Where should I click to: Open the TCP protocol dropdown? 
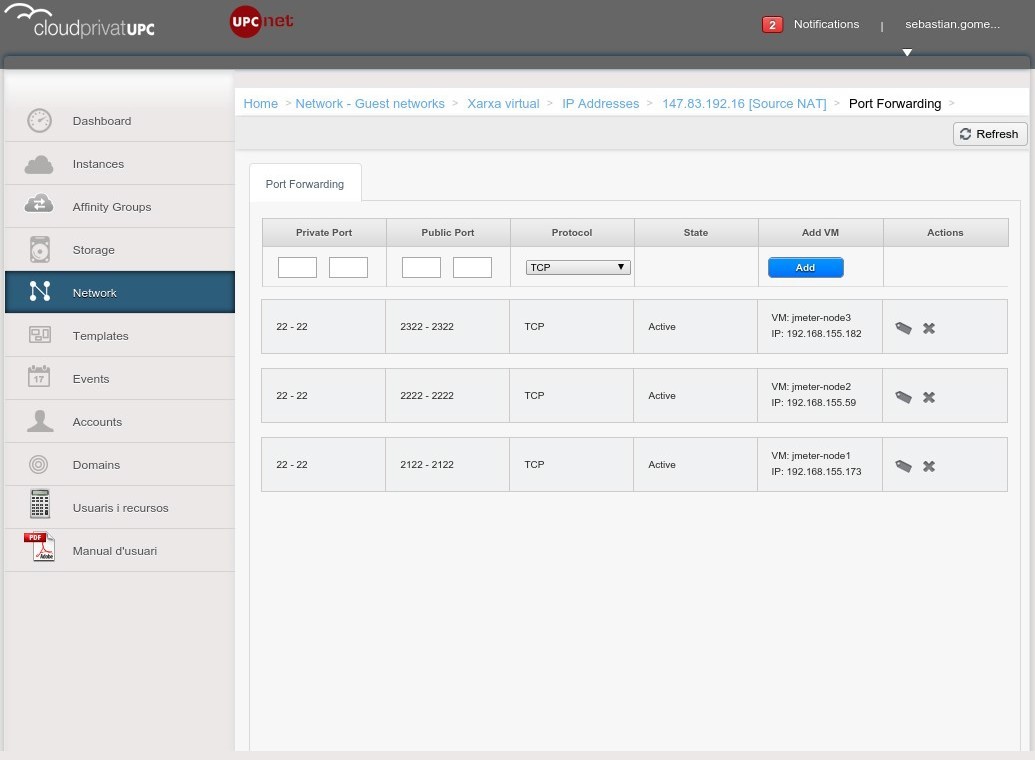[x=578, y=267]
